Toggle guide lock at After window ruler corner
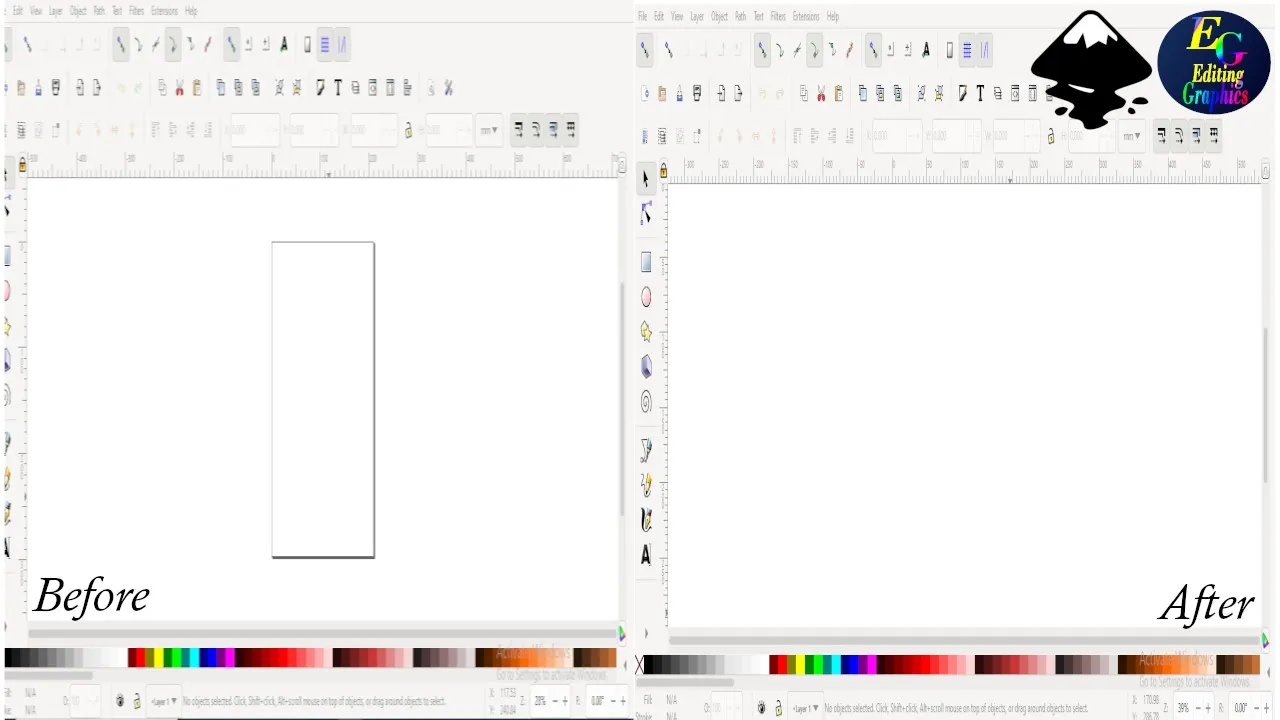1280x720 pixels. (x=663, y=171)
